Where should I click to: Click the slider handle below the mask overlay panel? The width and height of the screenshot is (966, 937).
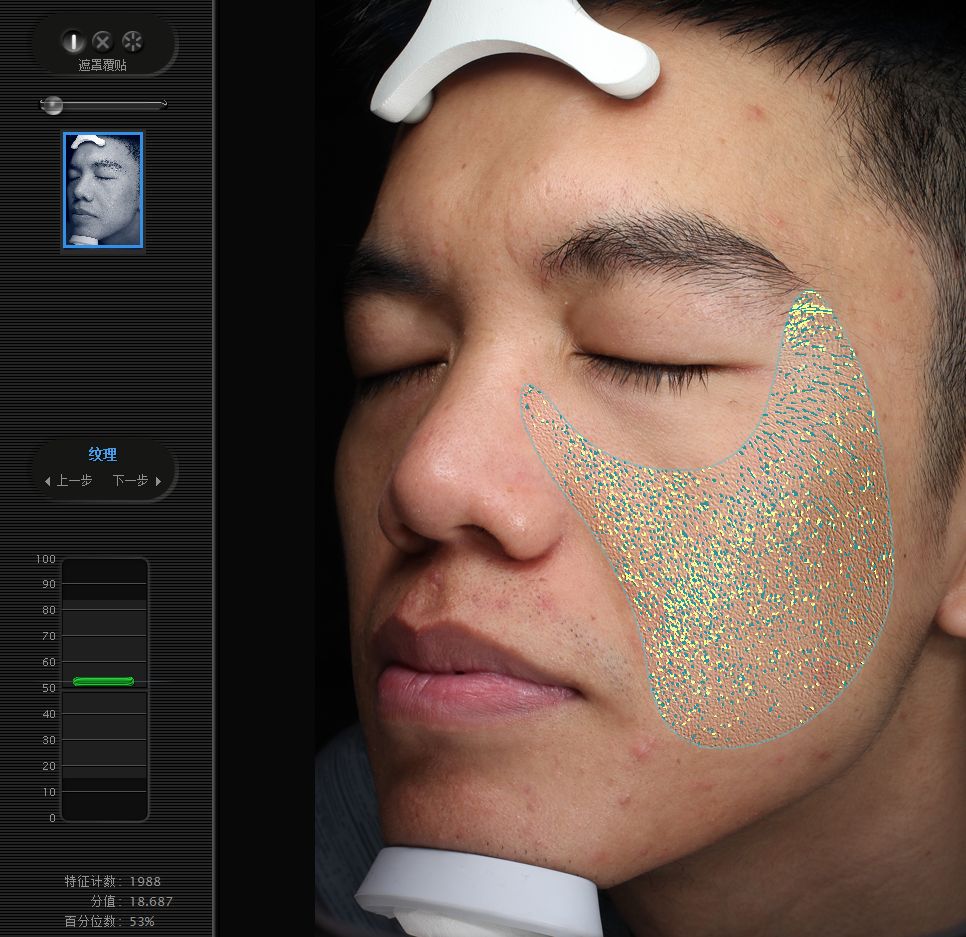click(x=52, y=104)
